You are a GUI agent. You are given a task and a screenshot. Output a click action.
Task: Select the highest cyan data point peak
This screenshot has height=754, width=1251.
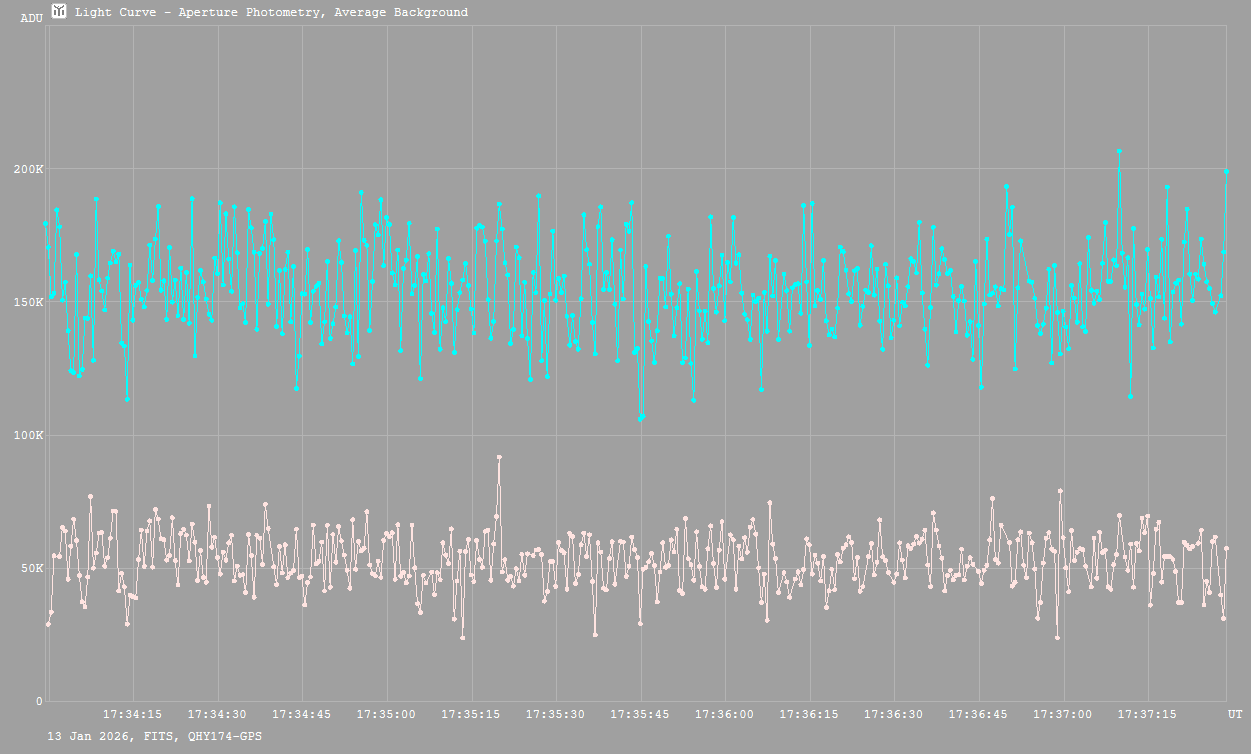[1119, 152]
